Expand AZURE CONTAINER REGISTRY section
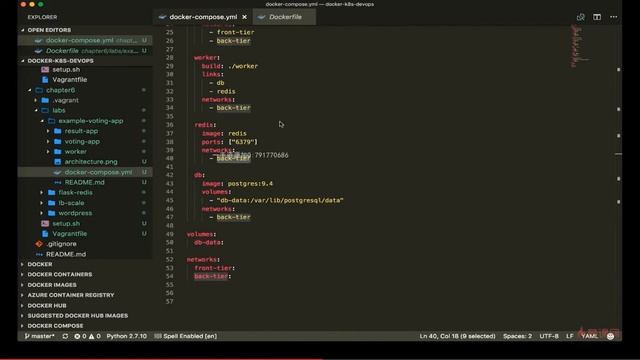 pos(71,295)
